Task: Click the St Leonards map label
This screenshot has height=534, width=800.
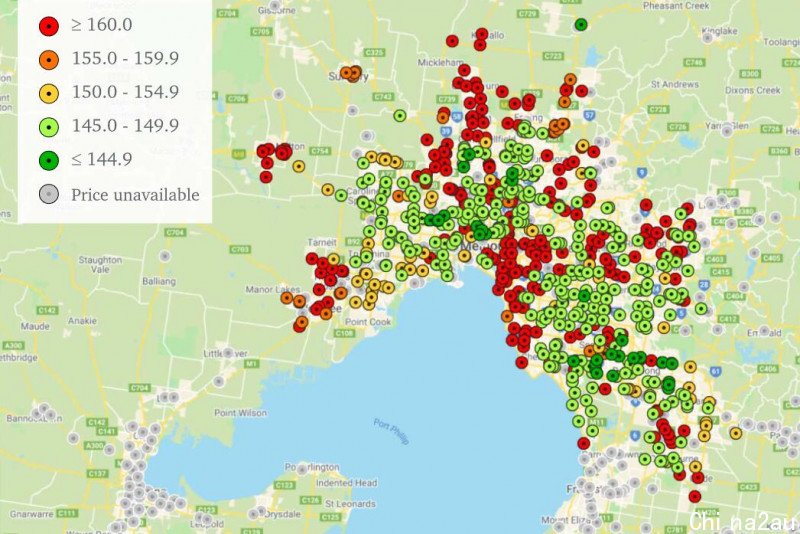Action: 350,504
